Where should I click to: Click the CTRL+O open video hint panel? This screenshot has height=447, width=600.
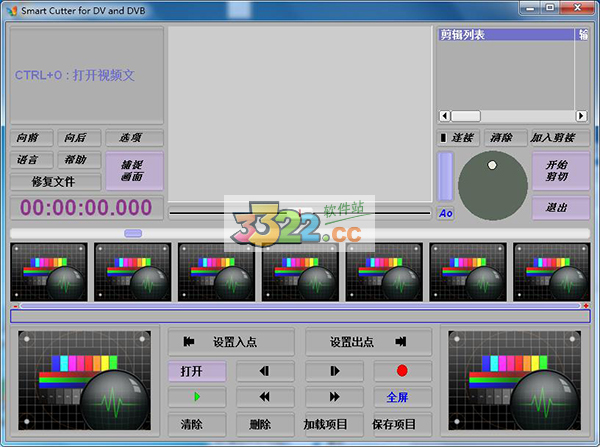pos(87,75)
